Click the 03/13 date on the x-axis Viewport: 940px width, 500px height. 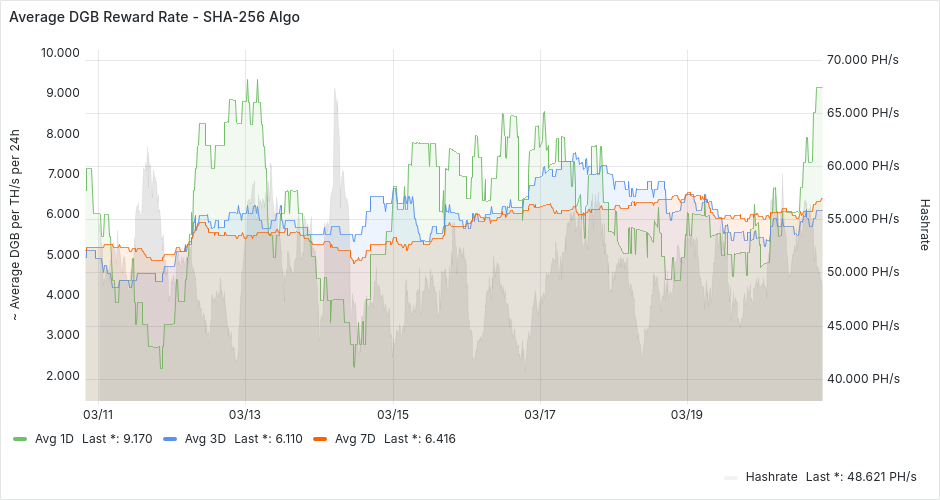[x=245, y=414]
